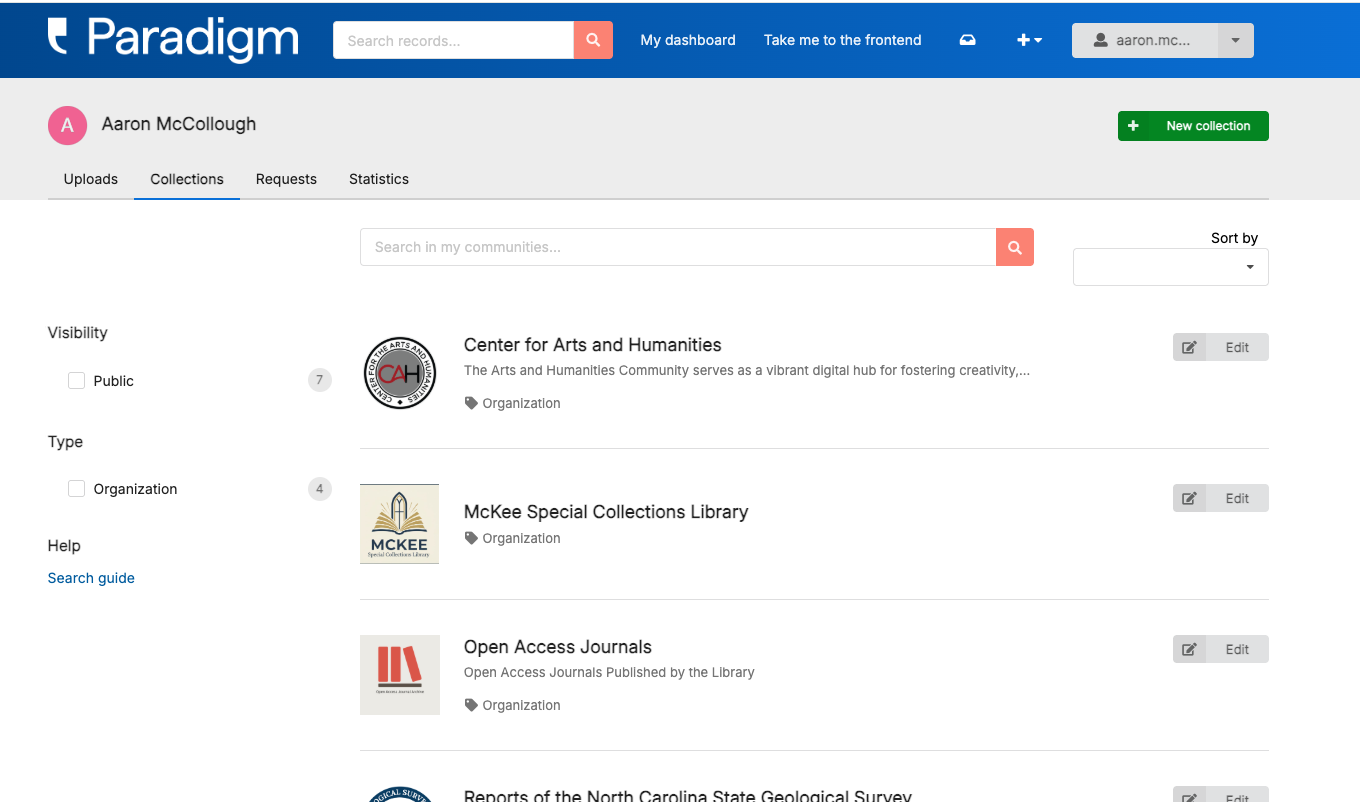Click the McKee Special Collections Library logo

click(400, 524)
